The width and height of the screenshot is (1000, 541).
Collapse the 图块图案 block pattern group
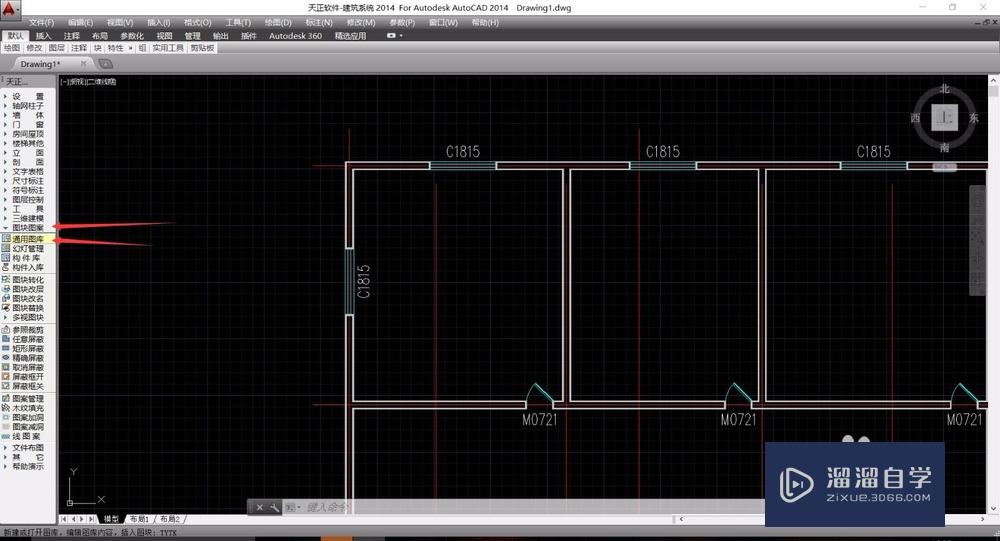tap(27, 228)
